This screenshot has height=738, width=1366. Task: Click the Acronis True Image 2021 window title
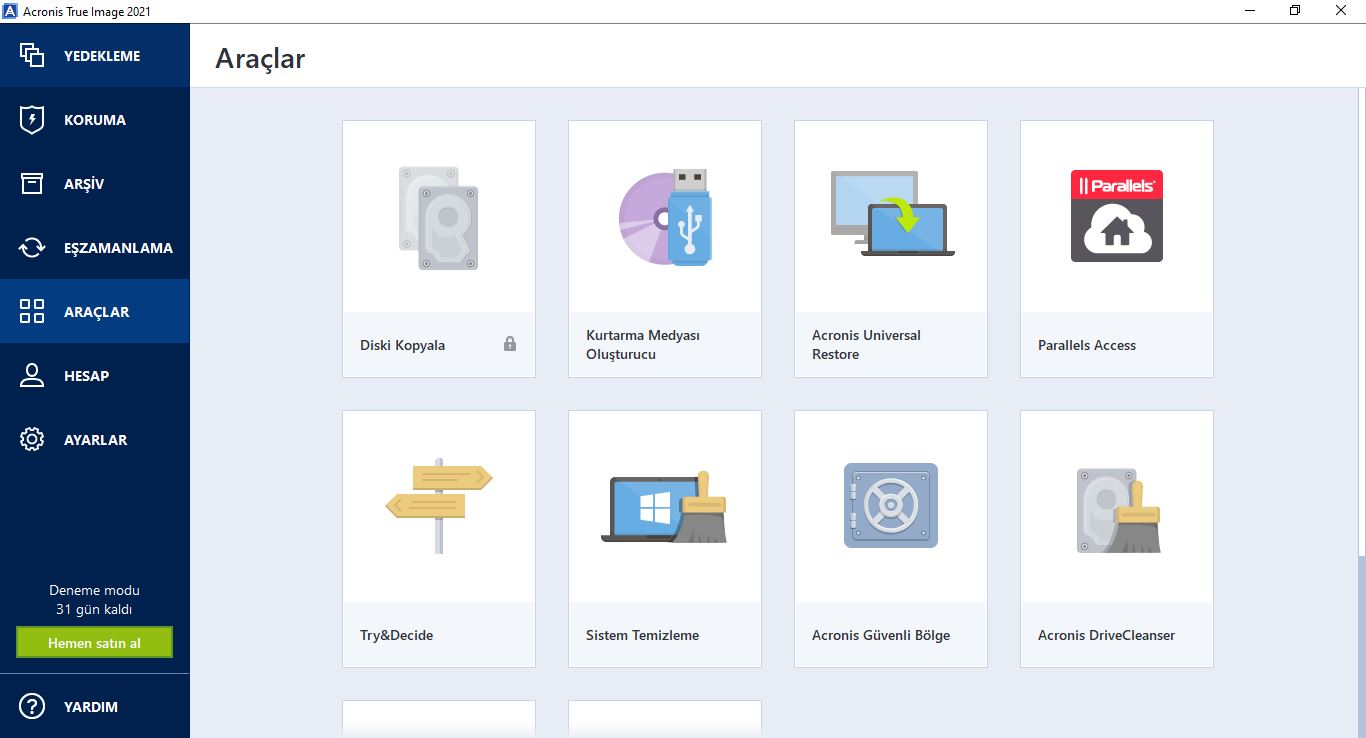click(x=87, y=11)
